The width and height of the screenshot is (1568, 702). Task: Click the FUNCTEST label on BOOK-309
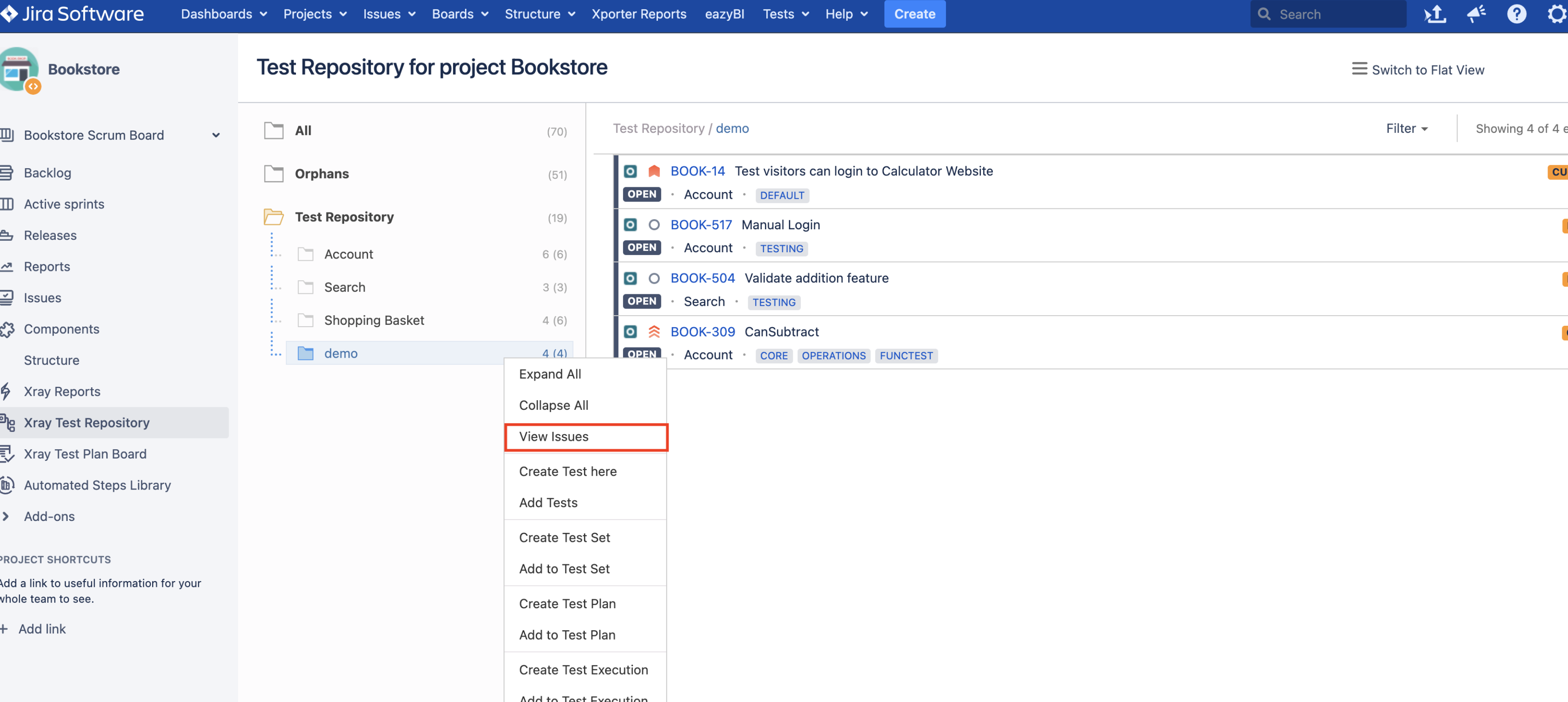click(906, 356)
